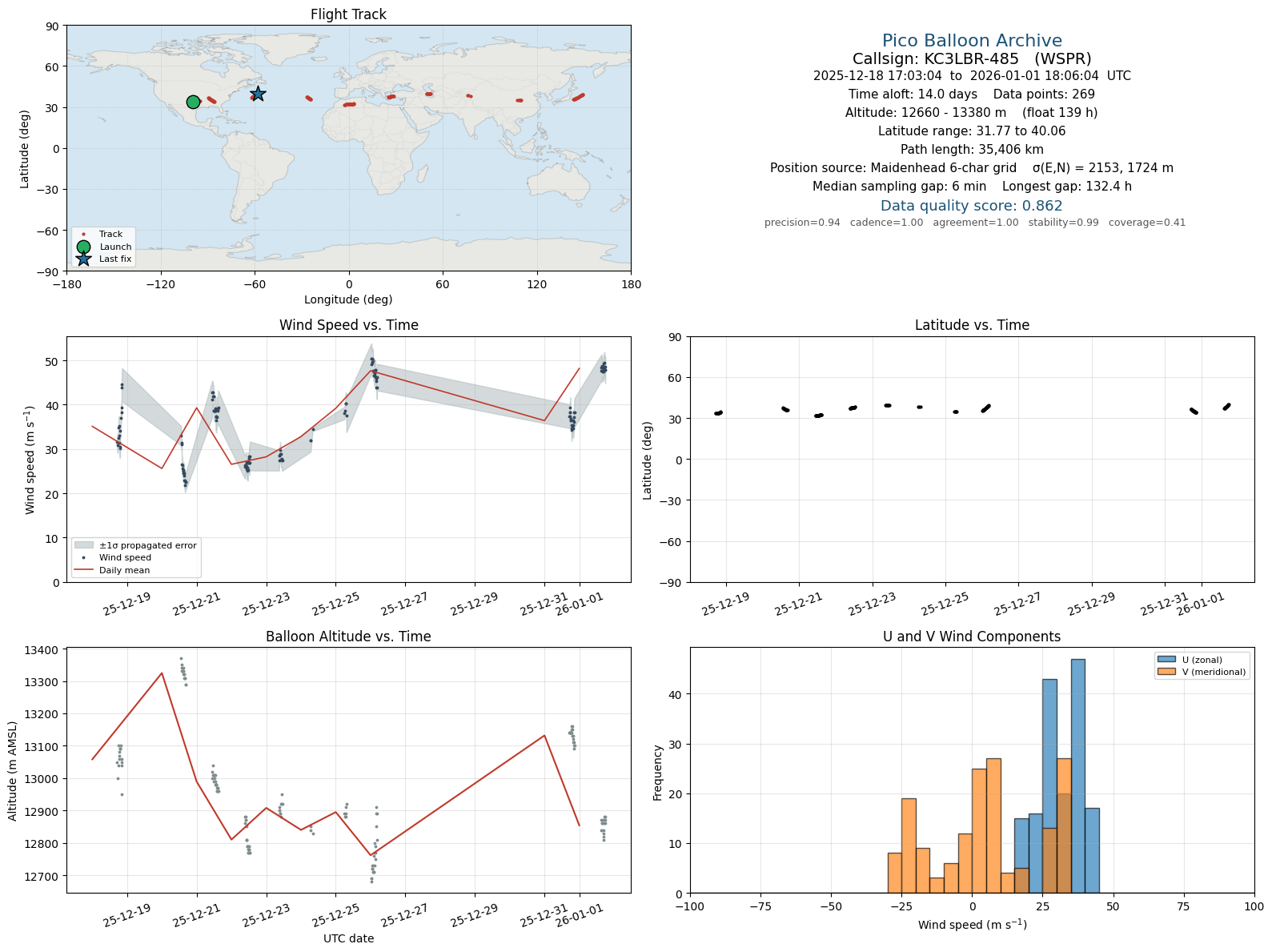
Task: Click "Time aloft: 14.0 days"
Action: (x=913, y=94)
